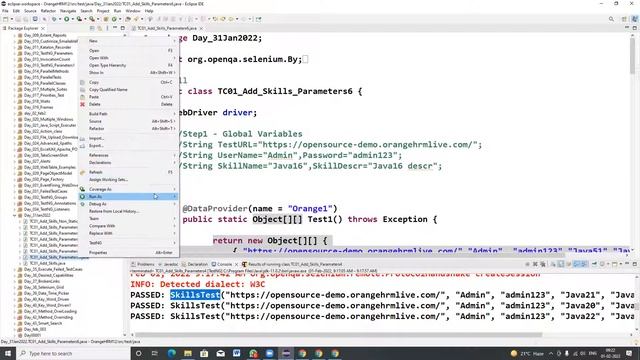Open the File menu
The height and width of the screenshot is (360, 640).
point(5,11)
